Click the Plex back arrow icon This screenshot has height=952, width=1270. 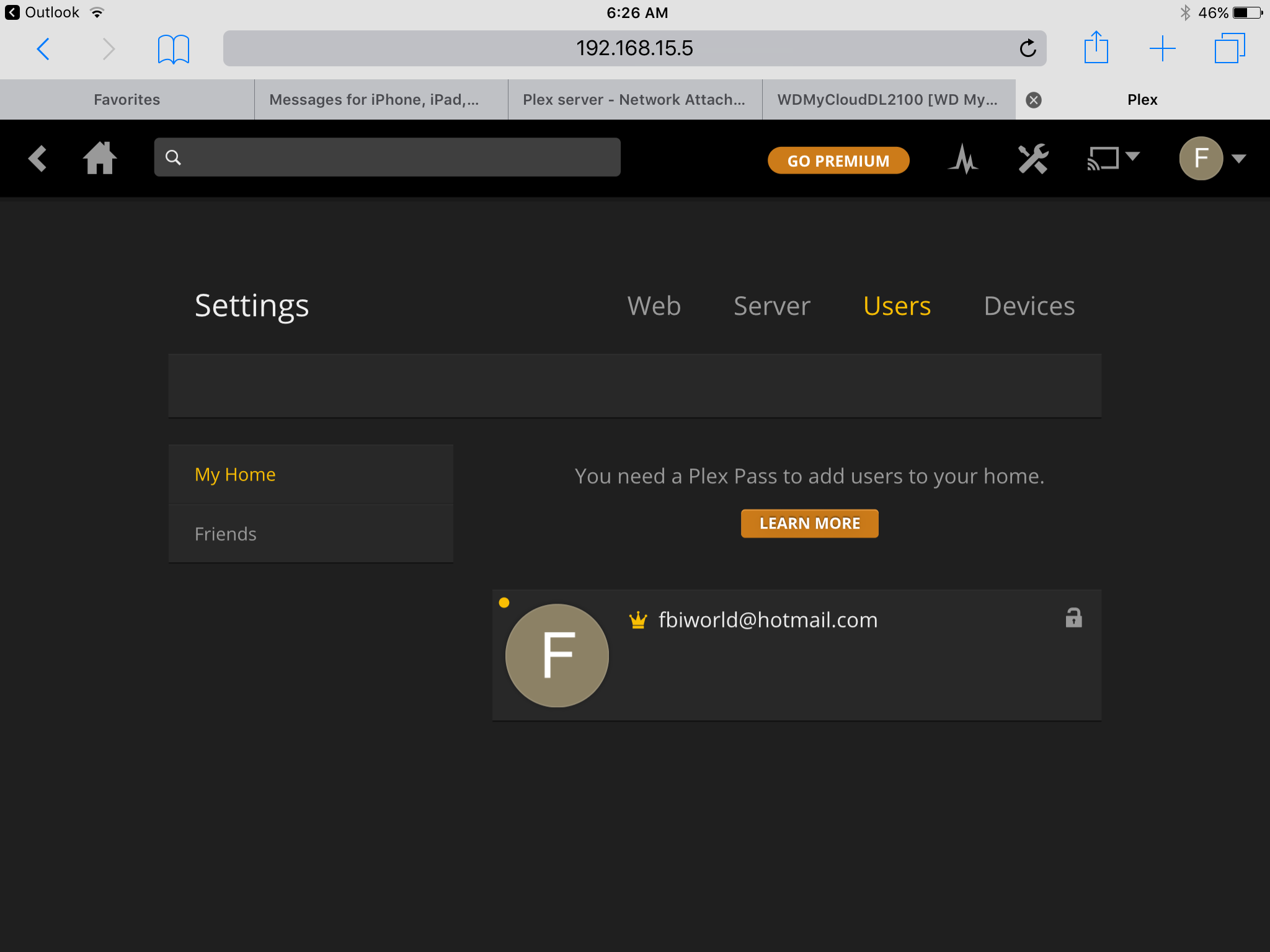tap(38, 159)
